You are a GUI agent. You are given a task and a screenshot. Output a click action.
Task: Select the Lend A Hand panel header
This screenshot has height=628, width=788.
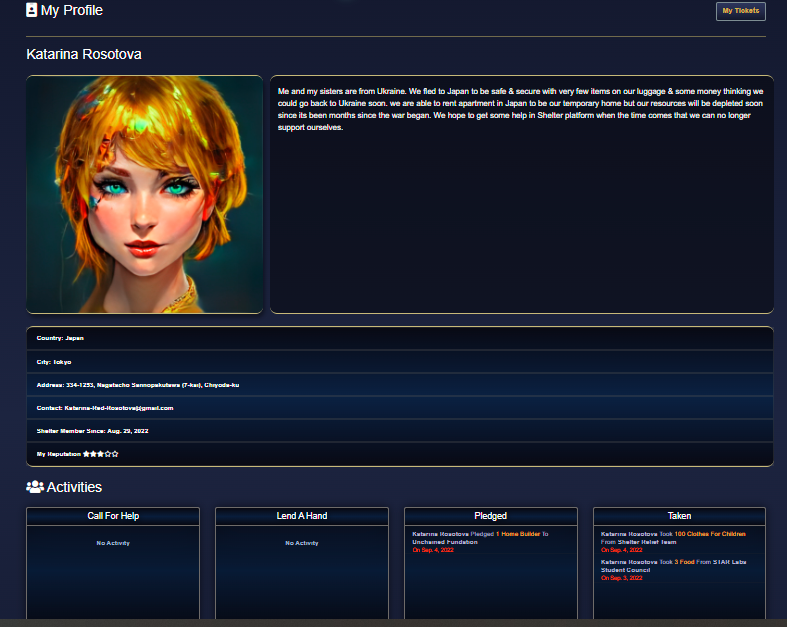[x=302, y=516]
